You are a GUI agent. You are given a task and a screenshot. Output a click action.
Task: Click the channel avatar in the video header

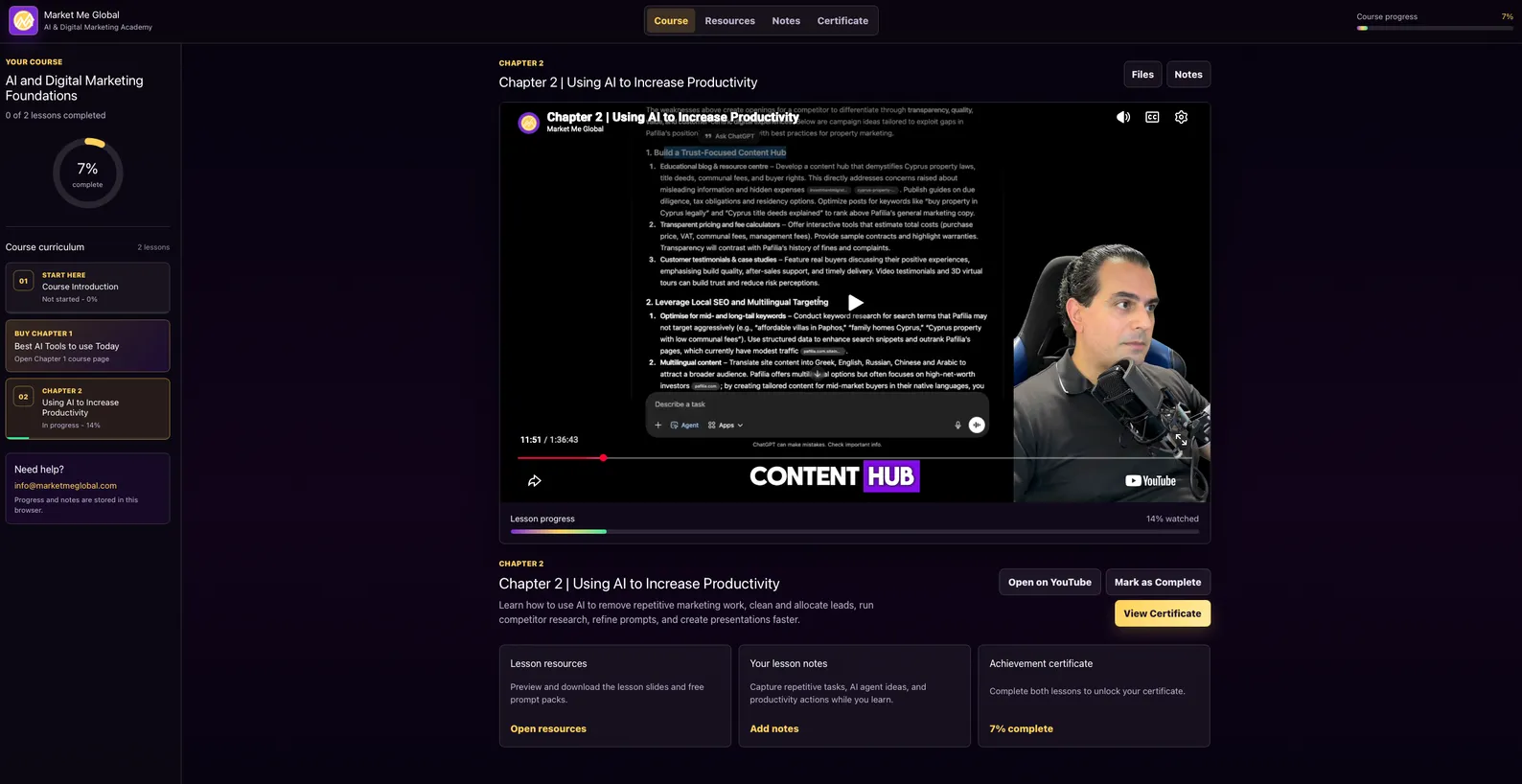(x=528, y=123)
